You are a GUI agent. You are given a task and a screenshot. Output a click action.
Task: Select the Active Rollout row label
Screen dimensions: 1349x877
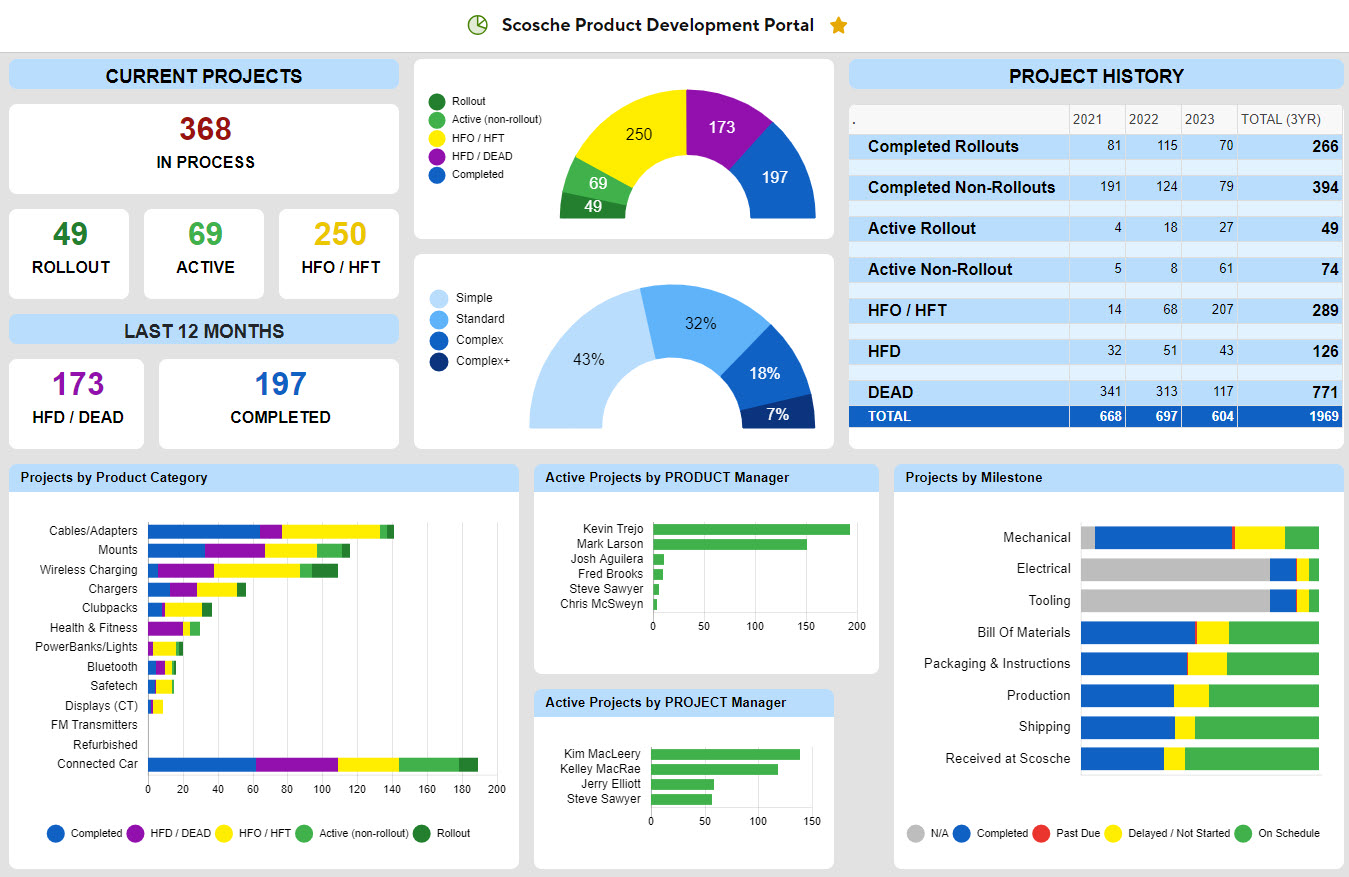click(922, 228)
